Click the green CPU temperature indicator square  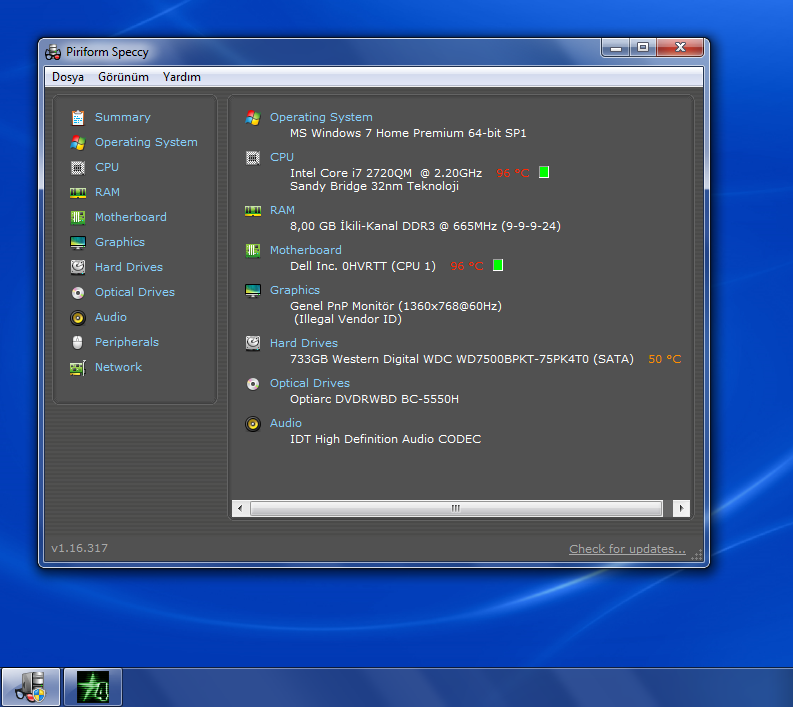(544, 172)
